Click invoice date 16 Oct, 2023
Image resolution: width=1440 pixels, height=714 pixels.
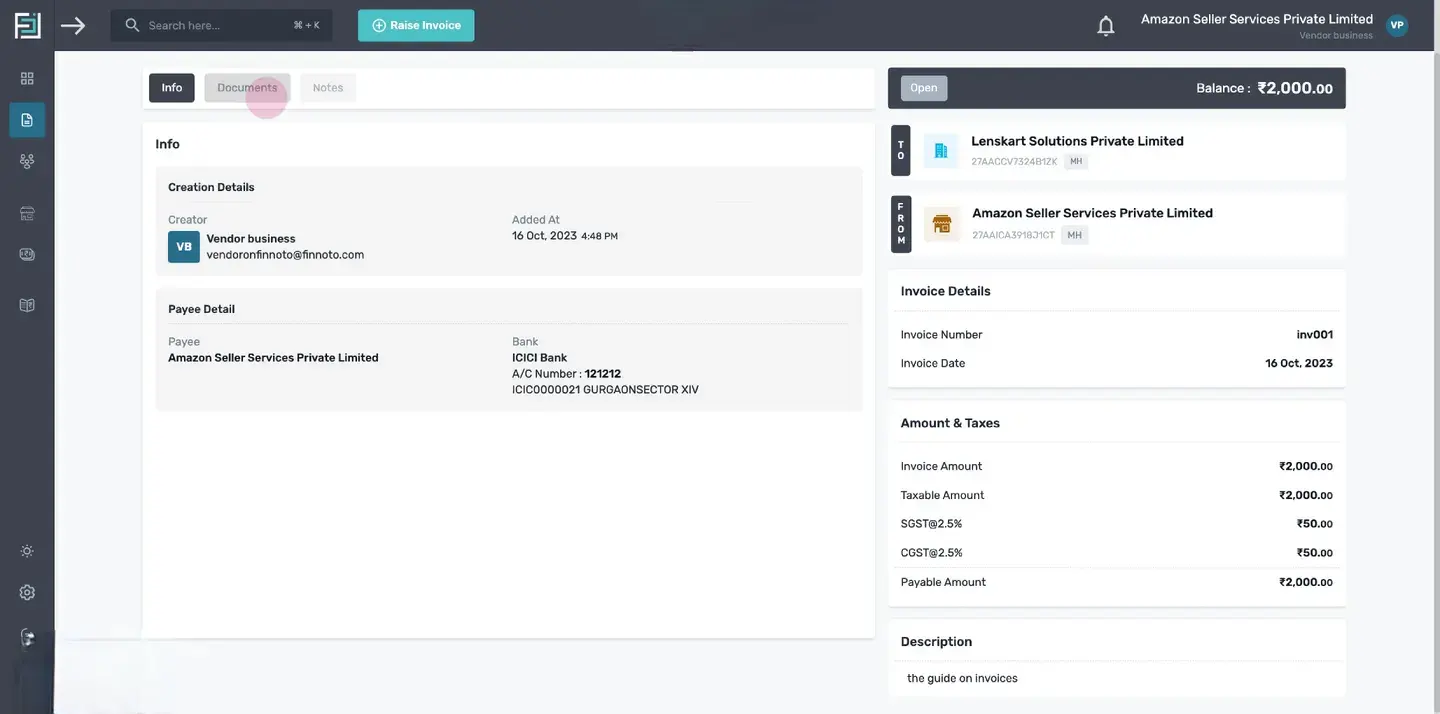1299,364
